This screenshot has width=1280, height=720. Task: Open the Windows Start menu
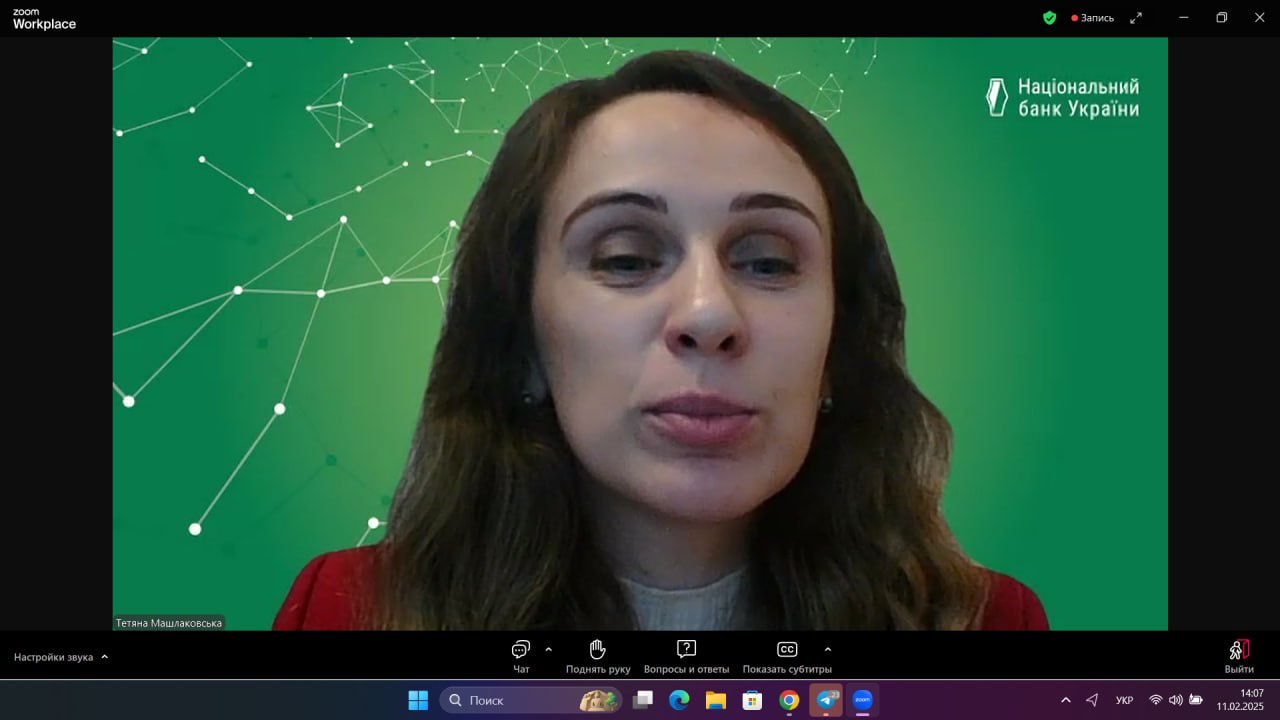coord(418,700)
